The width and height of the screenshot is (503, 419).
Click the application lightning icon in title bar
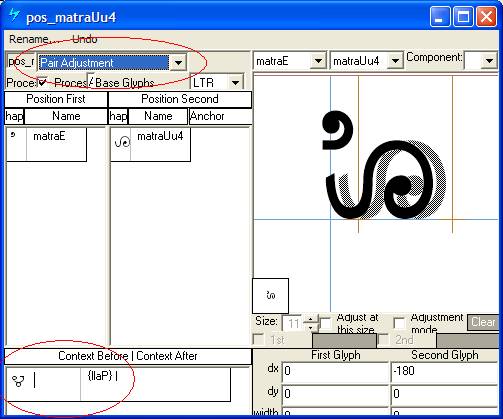(x=14, y=15)
